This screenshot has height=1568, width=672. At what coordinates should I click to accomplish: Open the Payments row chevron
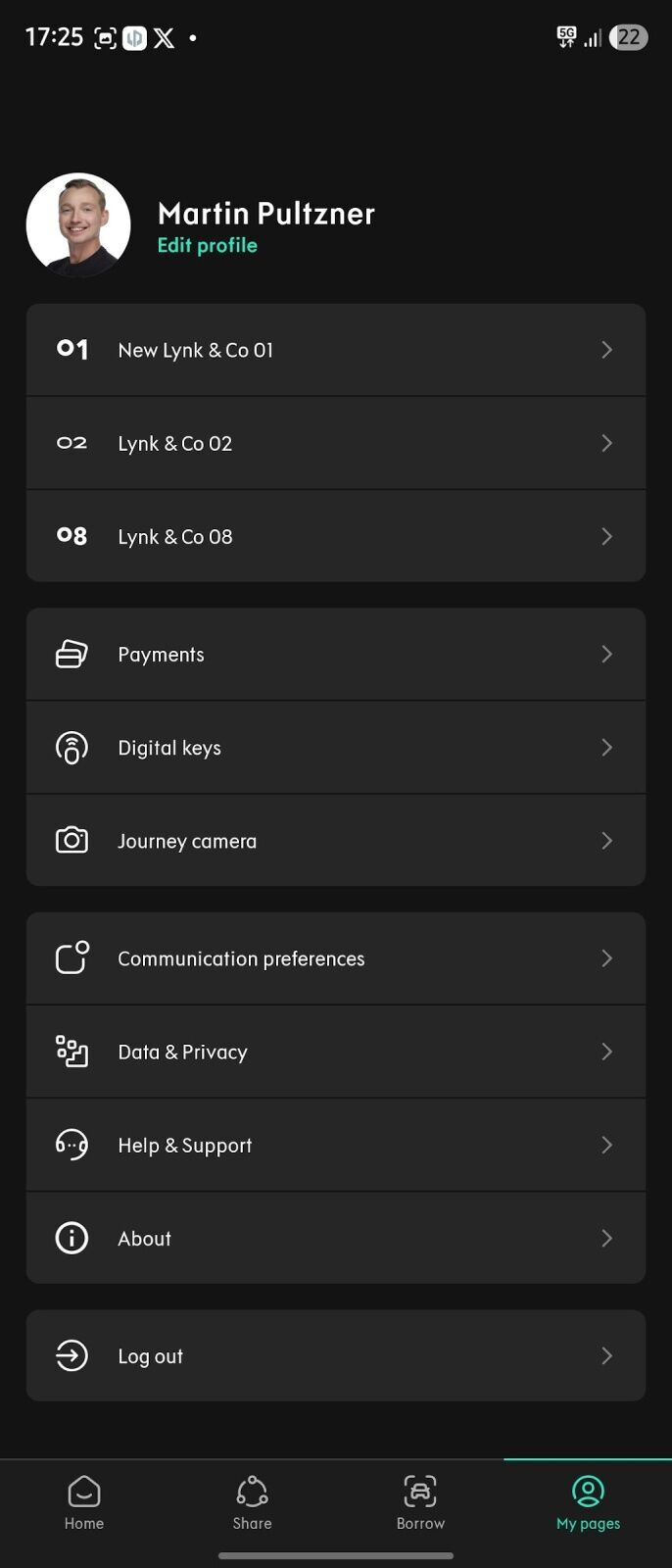click(606, 655)
